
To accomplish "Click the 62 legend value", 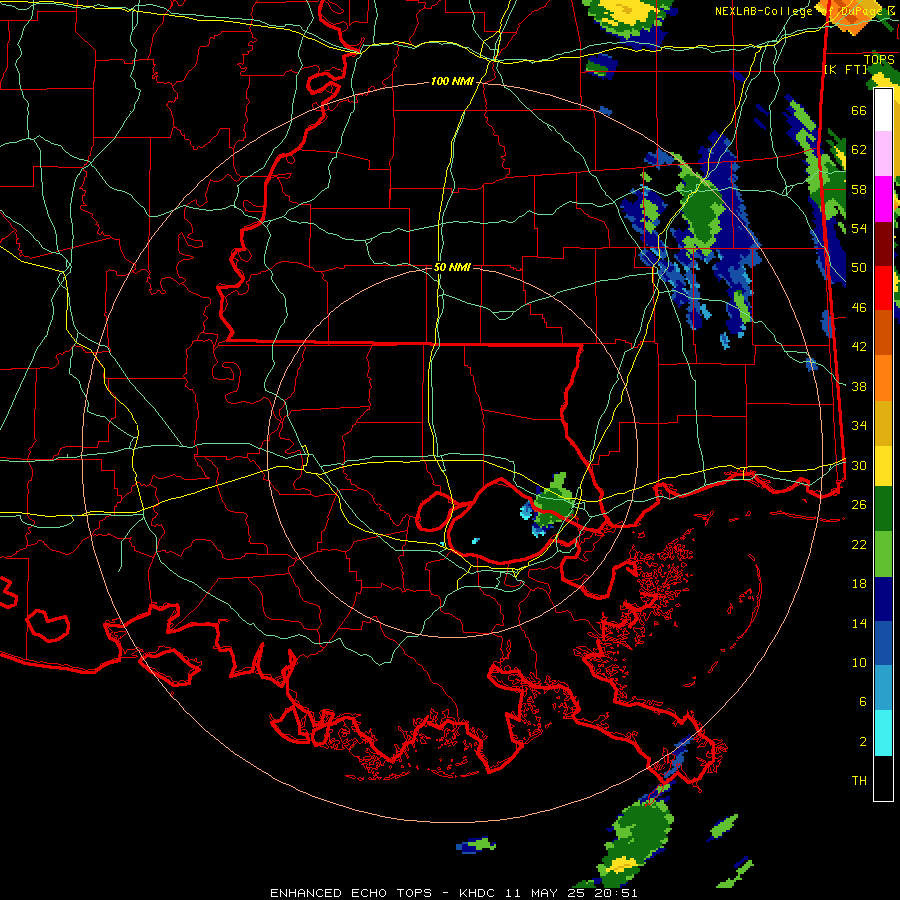I will pos(859,150).
